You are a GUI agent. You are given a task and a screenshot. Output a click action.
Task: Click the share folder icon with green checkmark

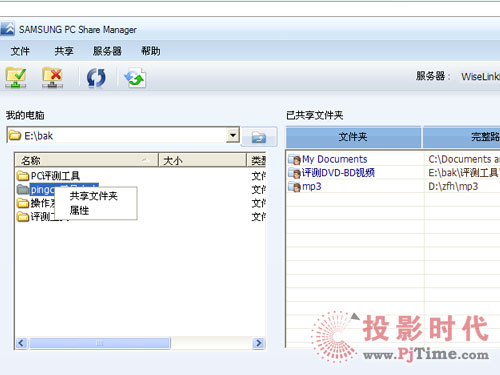16,78
